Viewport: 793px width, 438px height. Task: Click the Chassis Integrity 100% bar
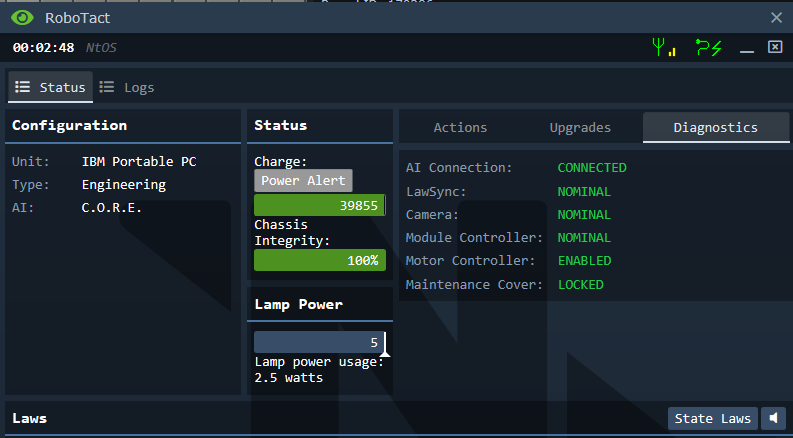point(320,260)
